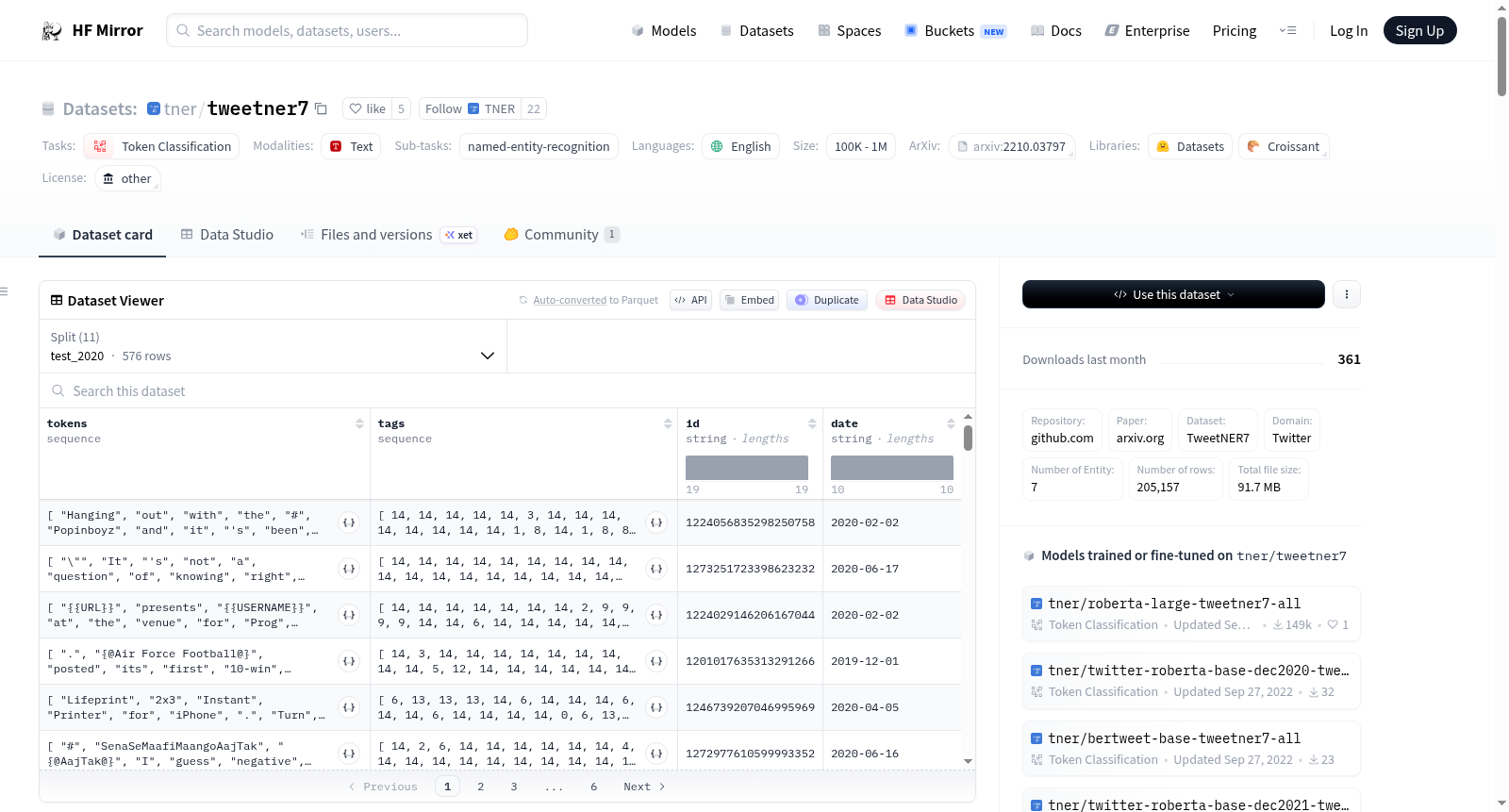
Task: Go to the Community tab
Action: (562, 235)
